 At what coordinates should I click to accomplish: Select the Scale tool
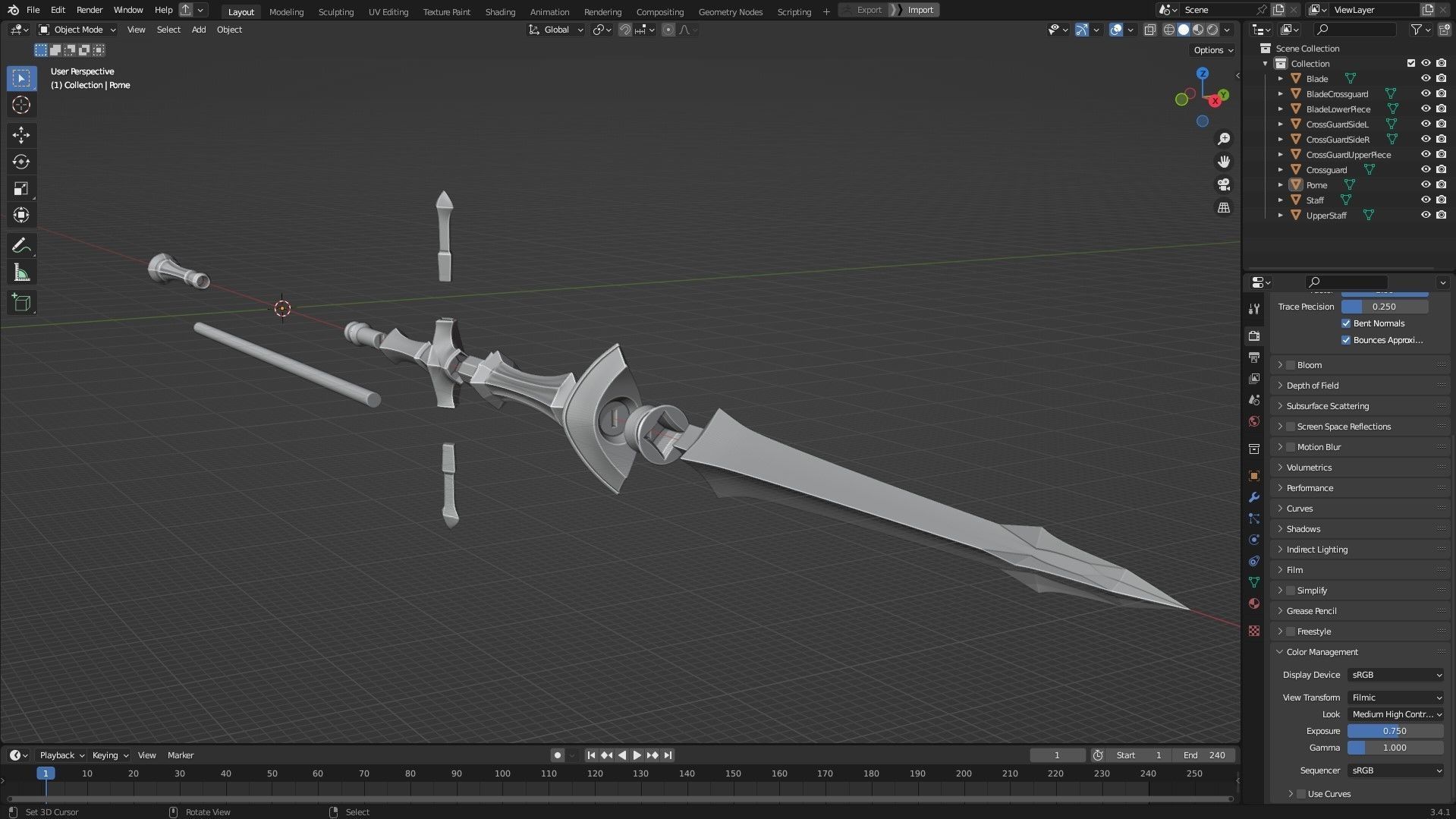pyautogui.click(x=21, y=188)
